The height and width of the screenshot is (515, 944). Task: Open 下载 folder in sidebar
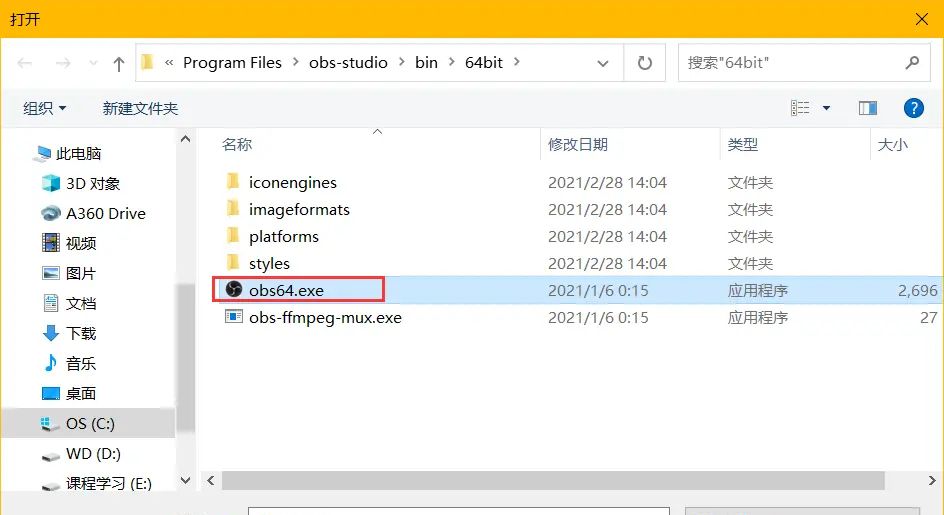click(81, 334)
